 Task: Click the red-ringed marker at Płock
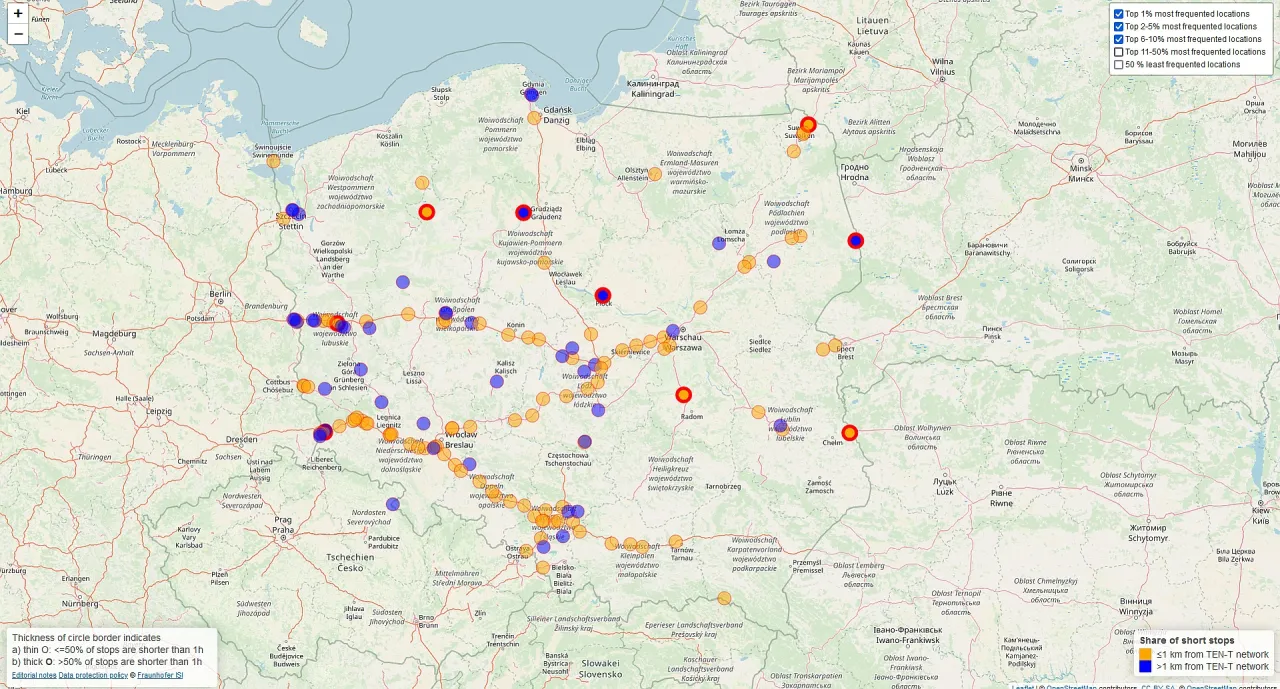click(601, 295)
